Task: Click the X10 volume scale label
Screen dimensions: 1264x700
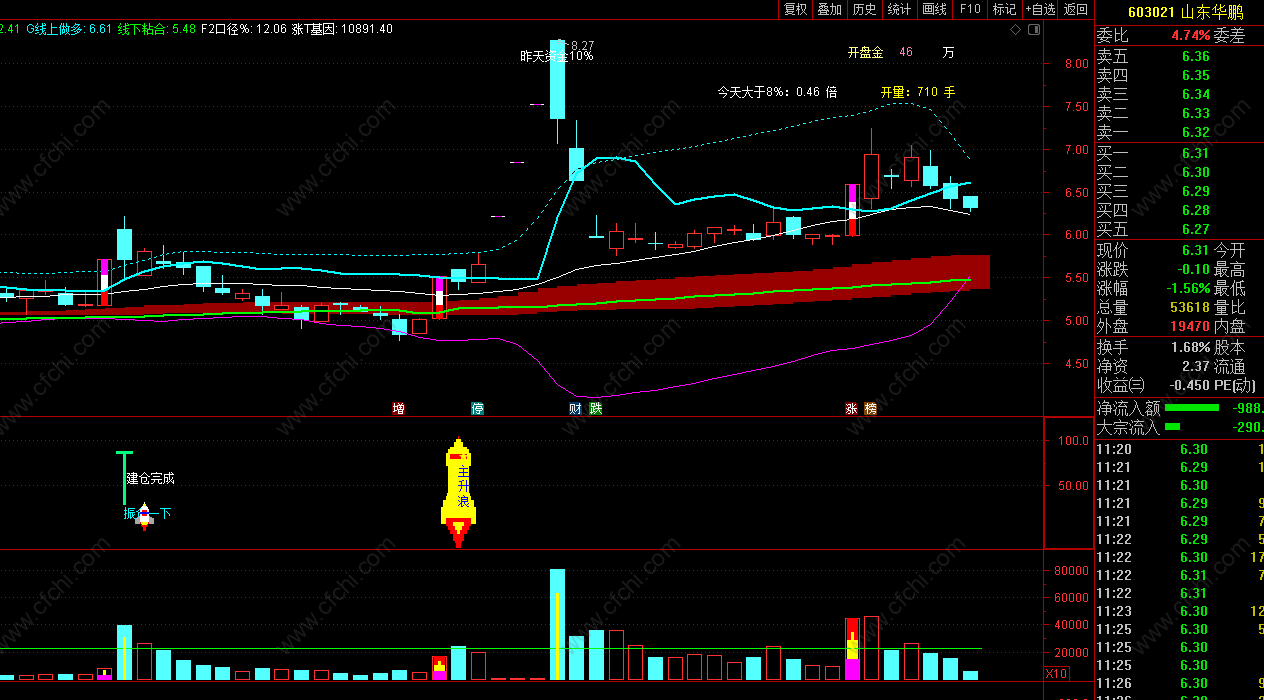Action: 1056,674
